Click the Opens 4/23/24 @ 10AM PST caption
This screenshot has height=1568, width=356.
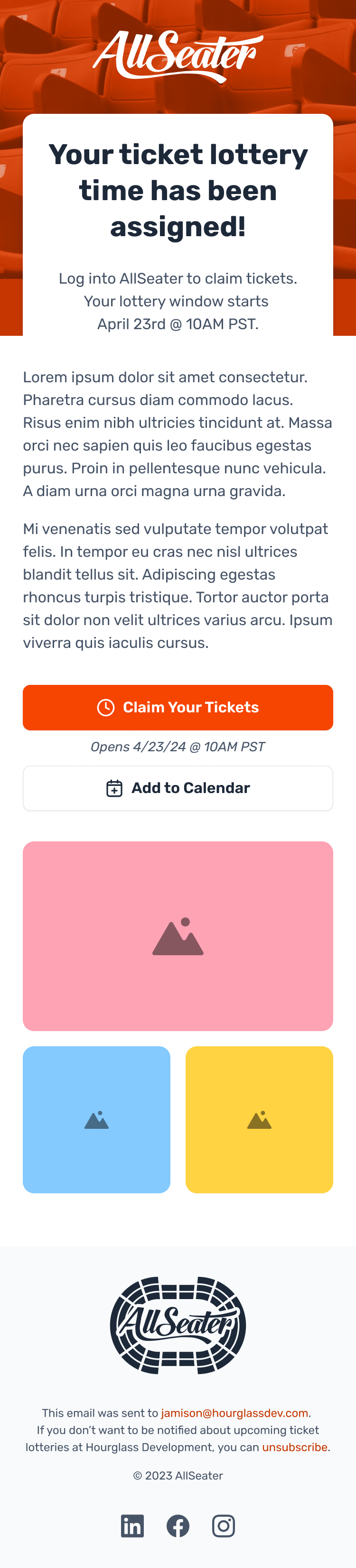coord(178,747)
